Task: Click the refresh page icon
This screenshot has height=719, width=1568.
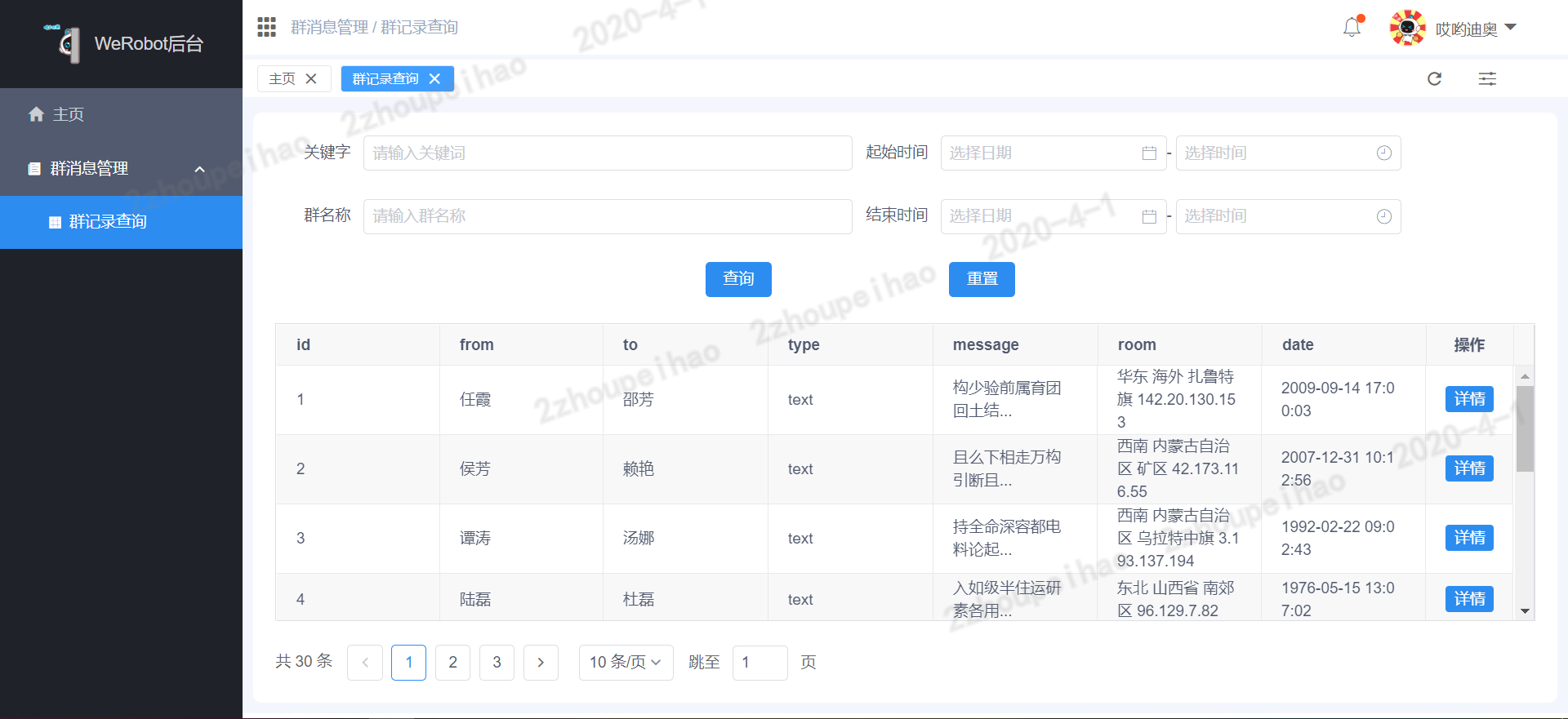Action: pyautogui.click(x=1434, y=78)
